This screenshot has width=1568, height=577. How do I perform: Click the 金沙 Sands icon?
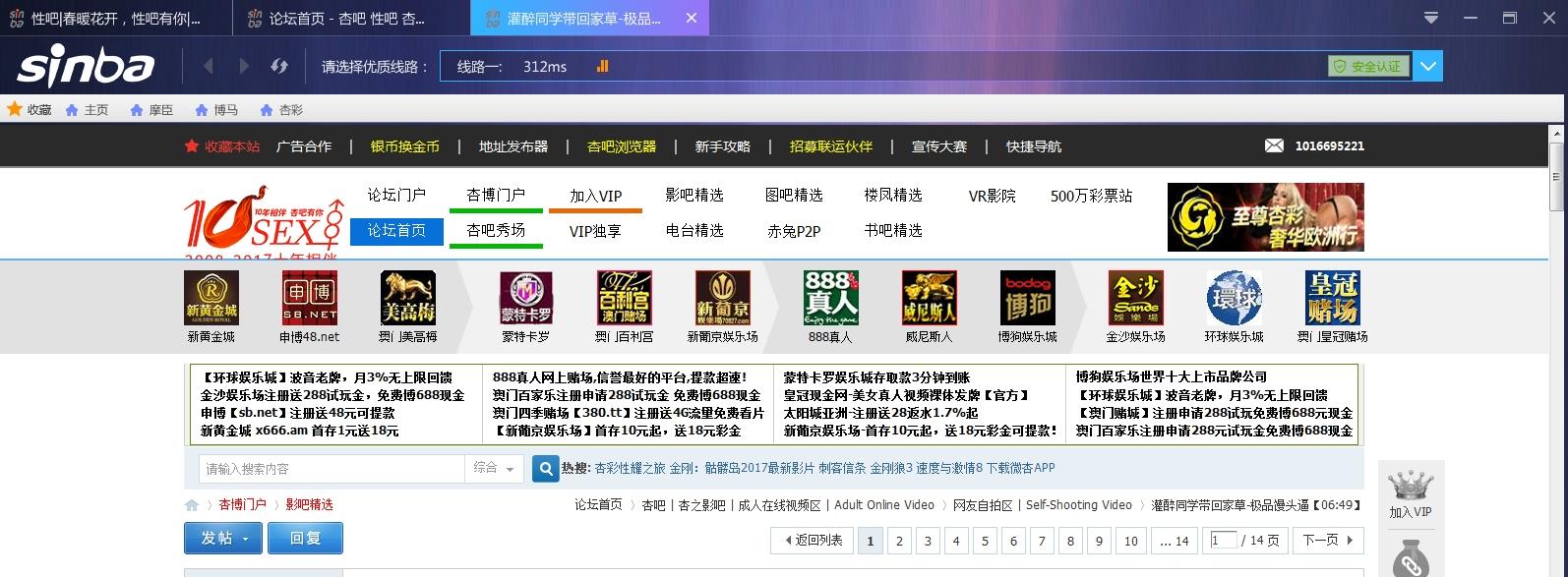(1136, 298)
